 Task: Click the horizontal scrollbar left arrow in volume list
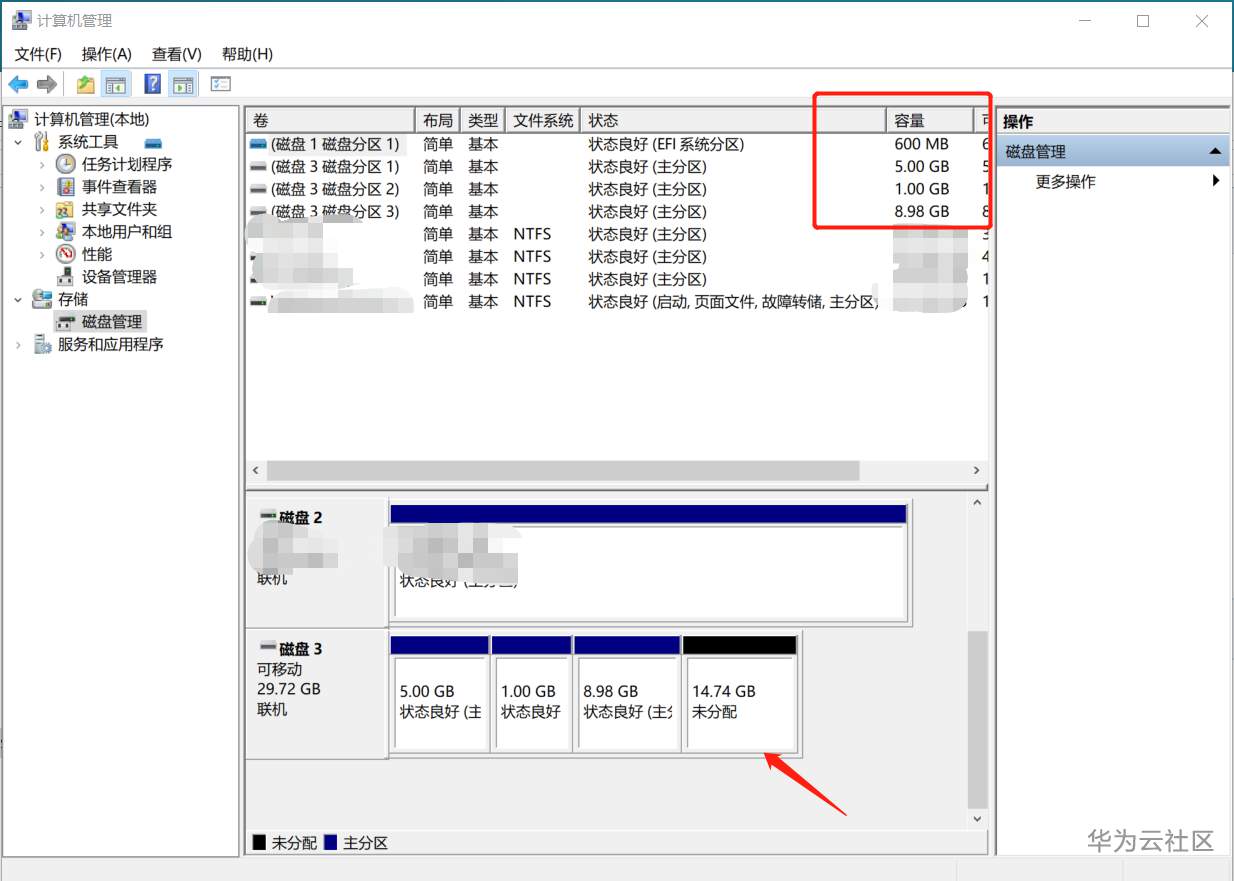click(256, 470)
